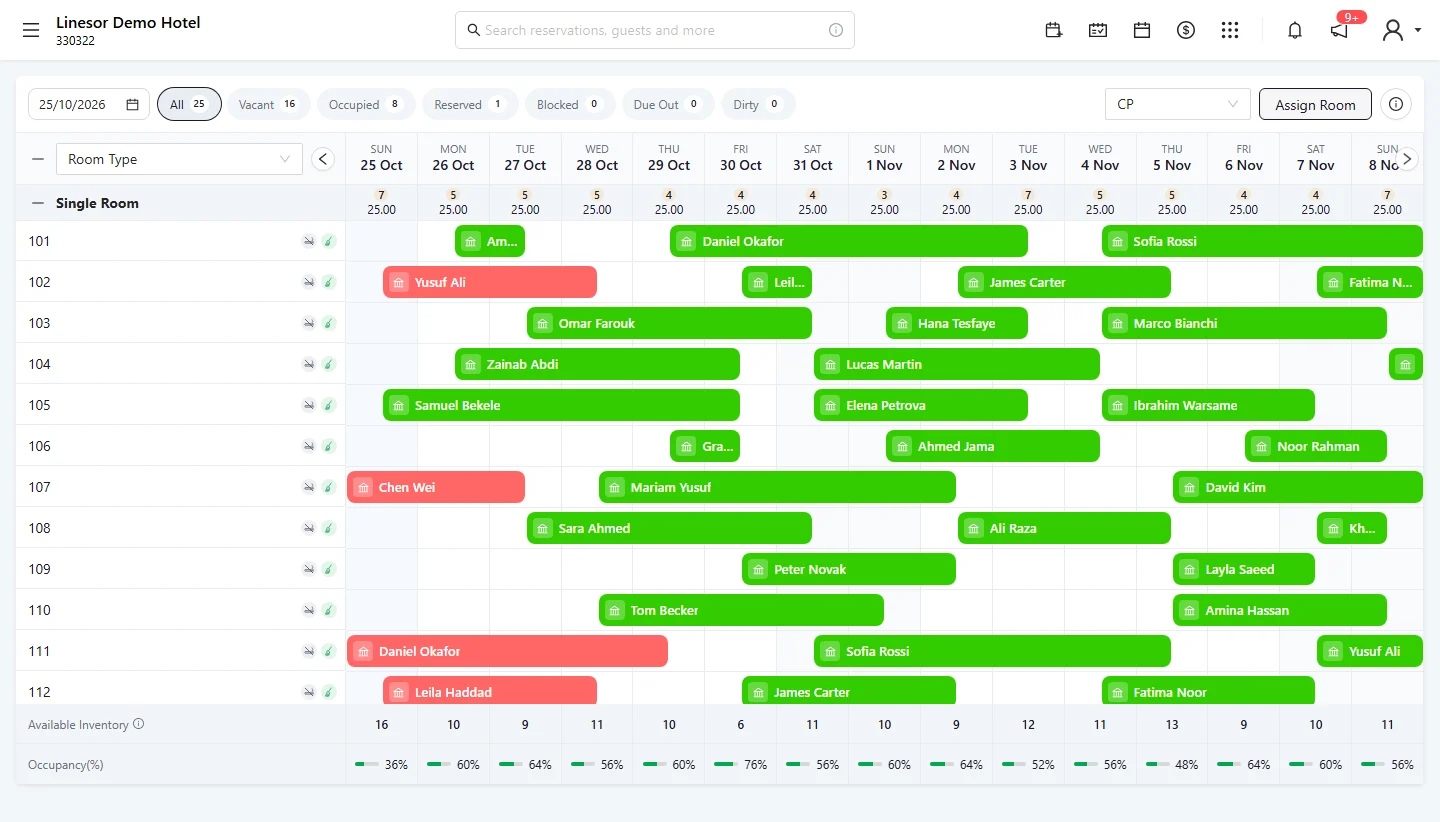This screenshot has width=1440, height=822.
Task: Open the apps grid icon
Action: pos(1230,30)
